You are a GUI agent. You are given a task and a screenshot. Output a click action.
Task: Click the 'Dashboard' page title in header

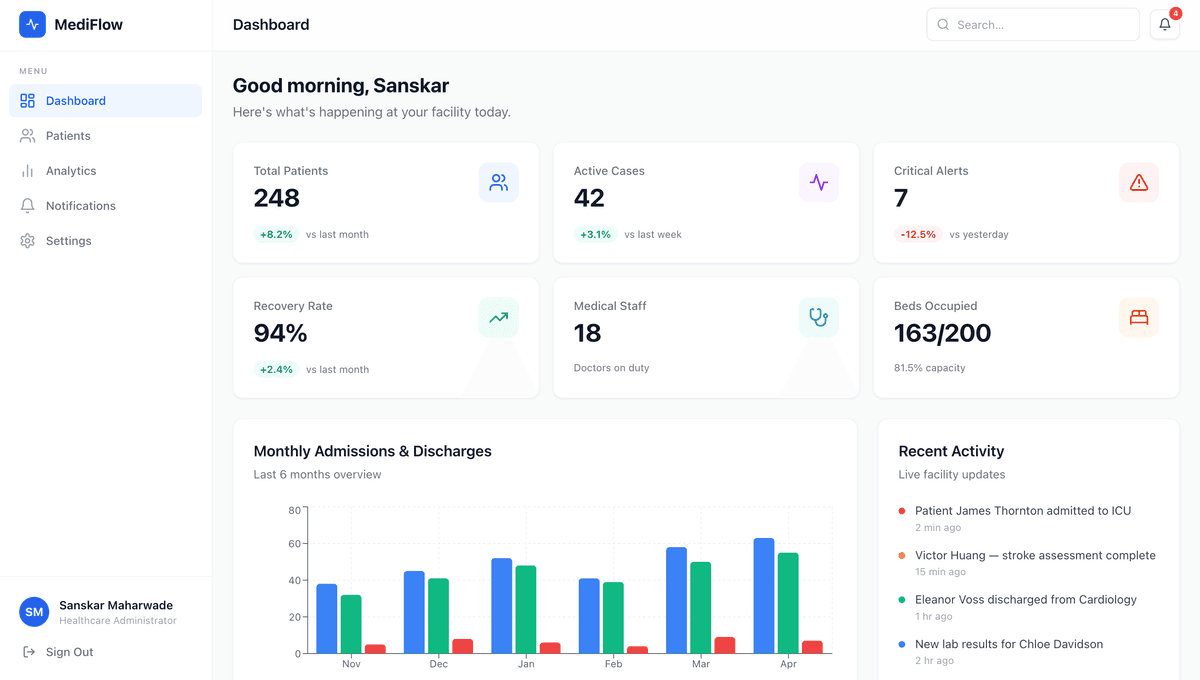point(271,25)
